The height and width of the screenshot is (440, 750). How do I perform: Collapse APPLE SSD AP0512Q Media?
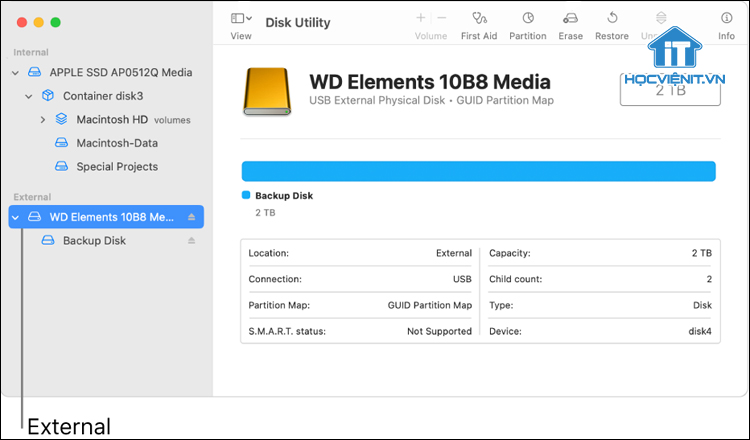(x=15, y=73)
